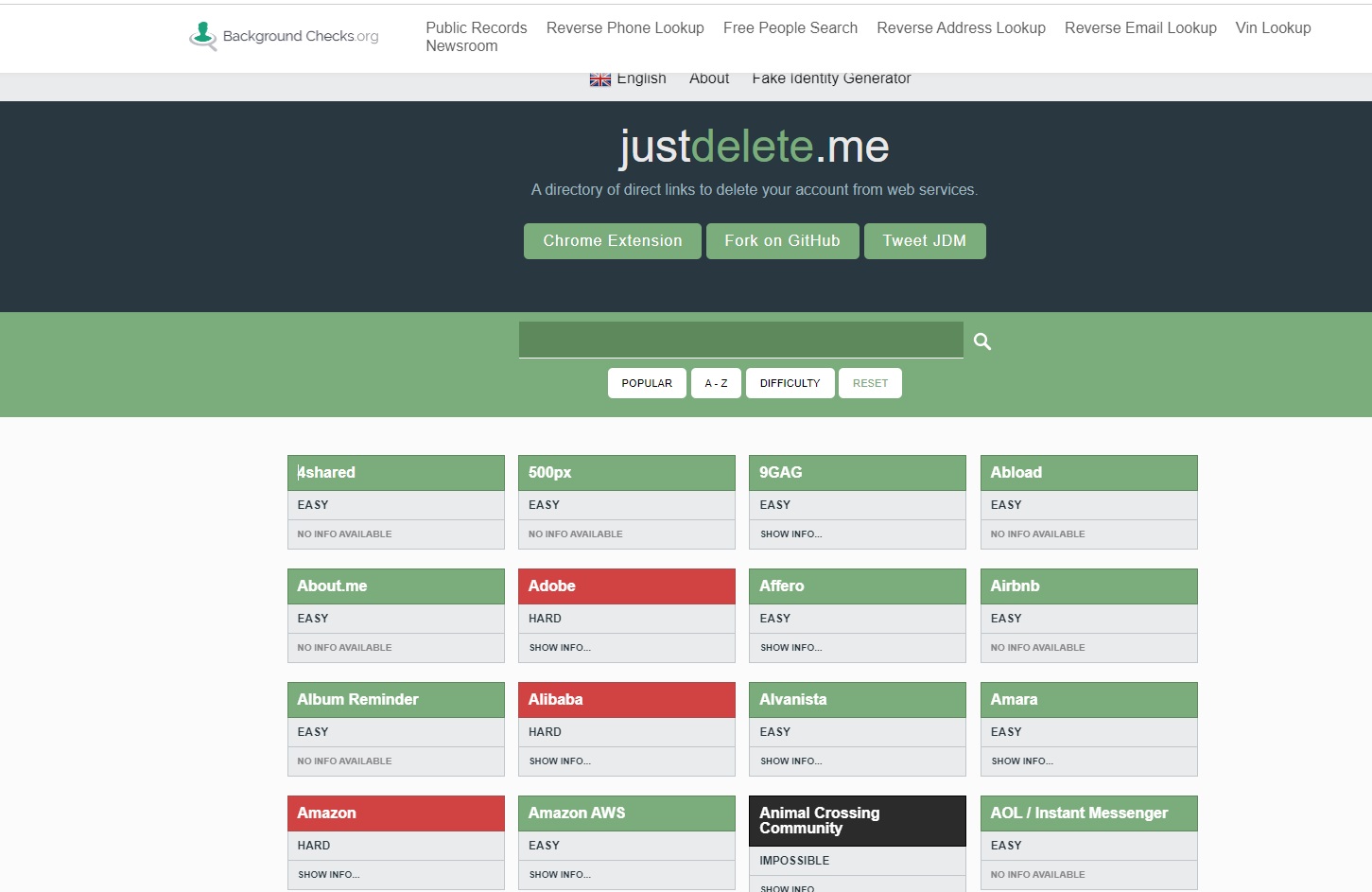Expand SHOW INFO for Animal Crossing Community
The height and width of the screenshot is (892, 1372).
787,886
